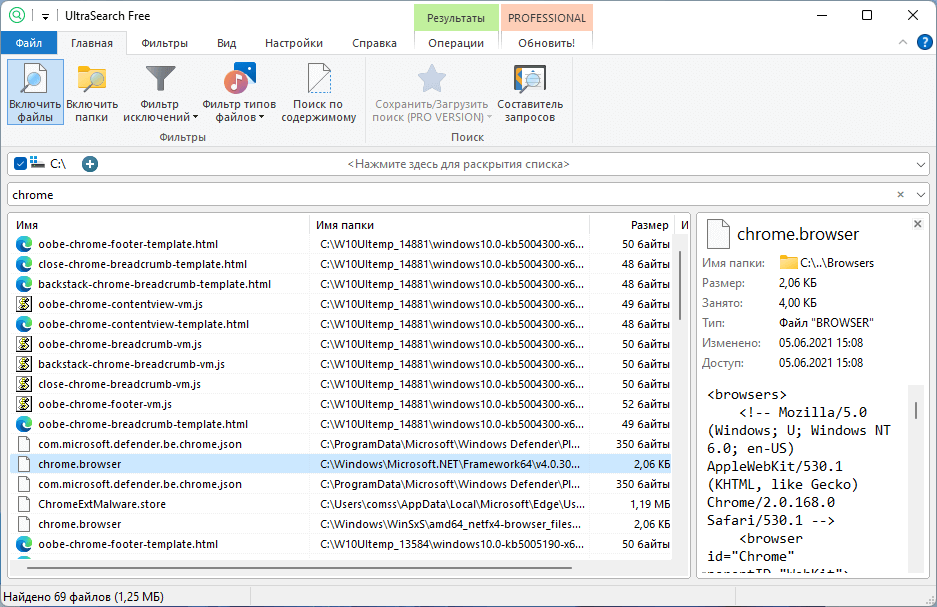Image resolution: width=937 pixels, height=607 pixels.
Task: Expand the drive list dropdown arrow
Action: pos(920,164)
